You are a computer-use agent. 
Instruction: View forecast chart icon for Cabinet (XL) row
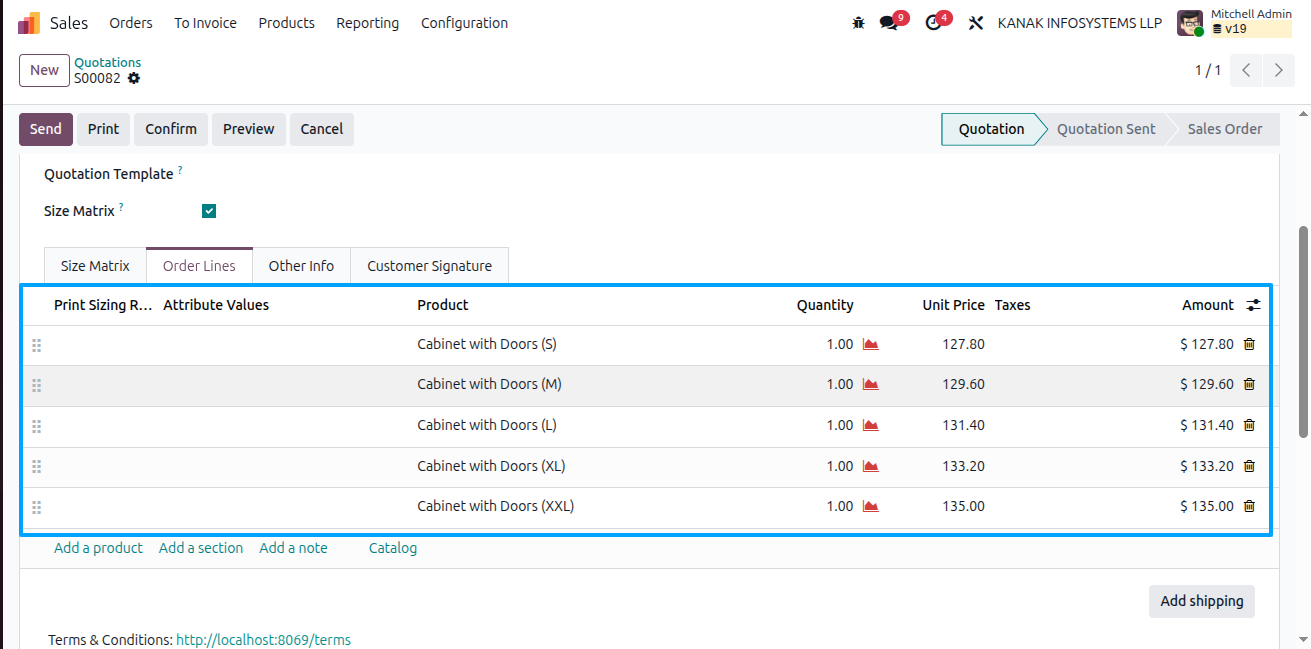[x=870, y=466]
